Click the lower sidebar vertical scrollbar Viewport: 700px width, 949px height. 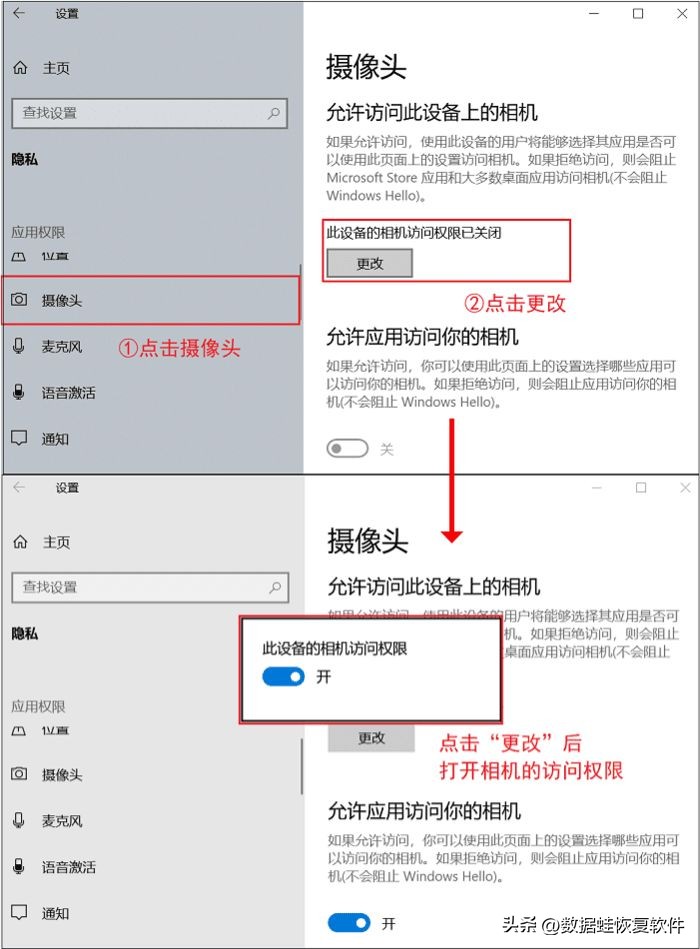point(301,766)
